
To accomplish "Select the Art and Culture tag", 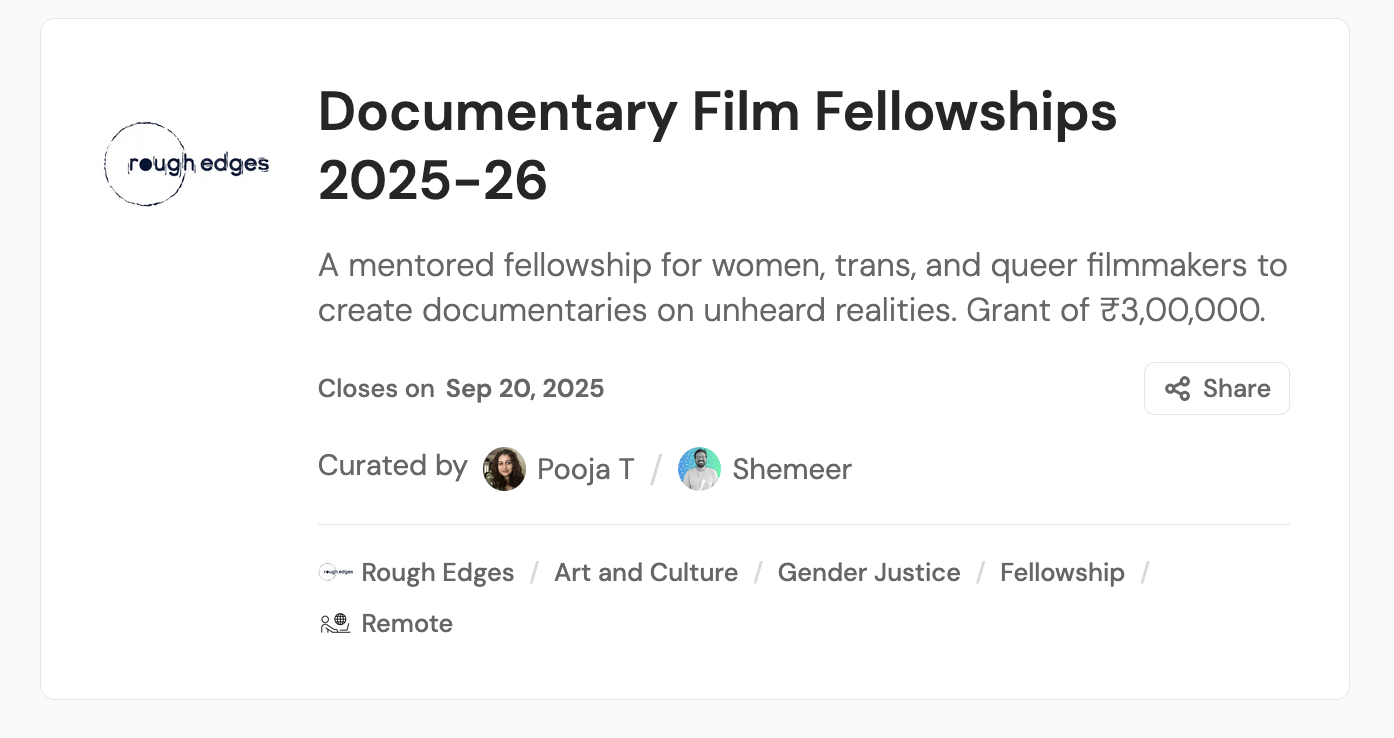I will click(645, 573).
